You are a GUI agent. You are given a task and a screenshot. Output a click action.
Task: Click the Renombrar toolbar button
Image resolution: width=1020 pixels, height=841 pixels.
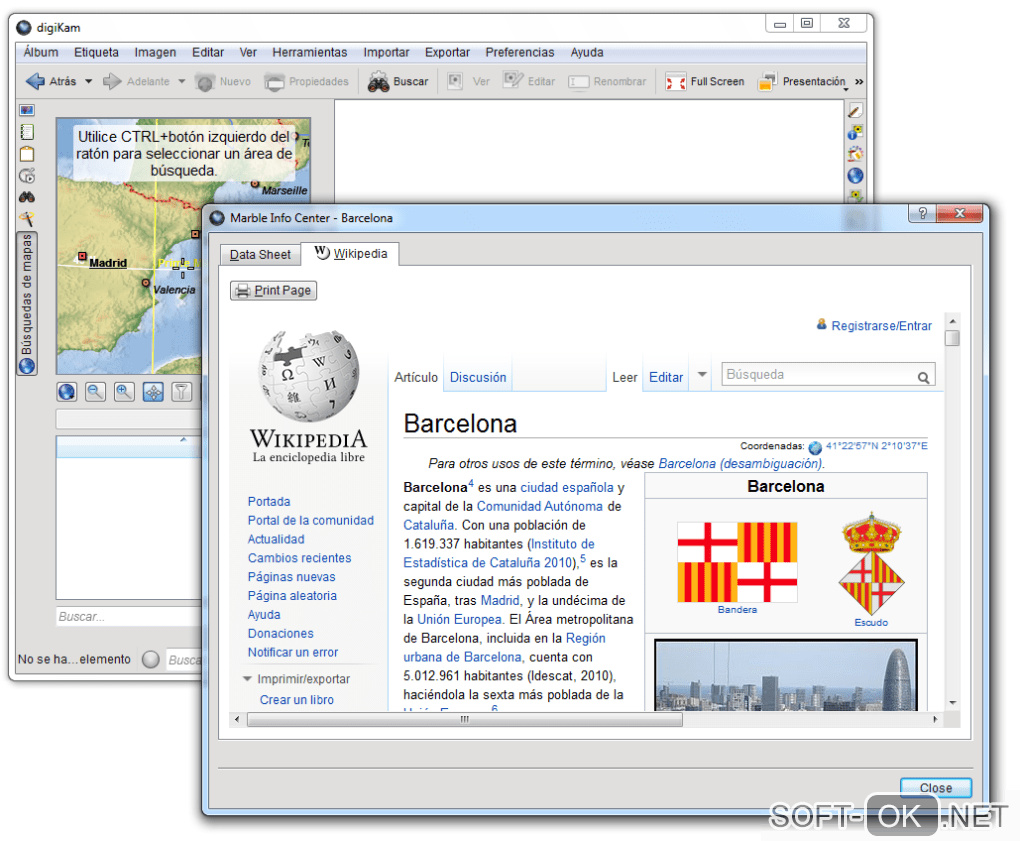(608, 81)
